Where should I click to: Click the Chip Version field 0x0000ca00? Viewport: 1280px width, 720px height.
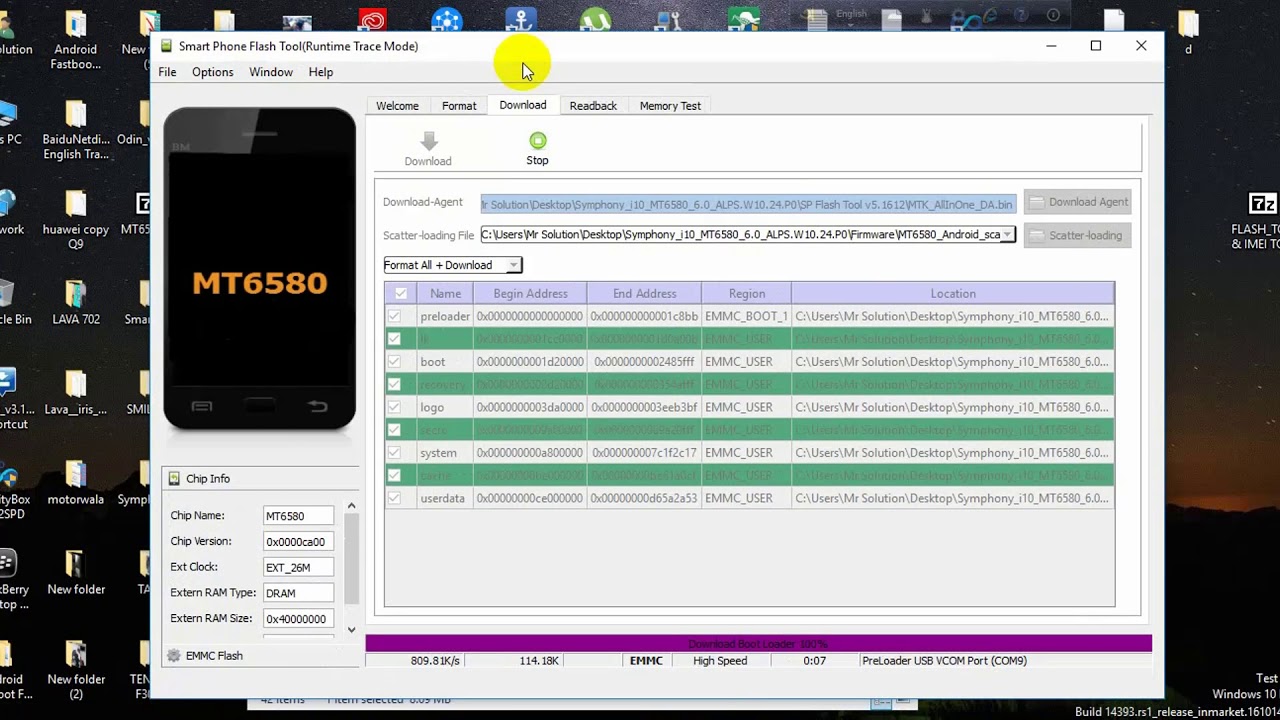298,542
